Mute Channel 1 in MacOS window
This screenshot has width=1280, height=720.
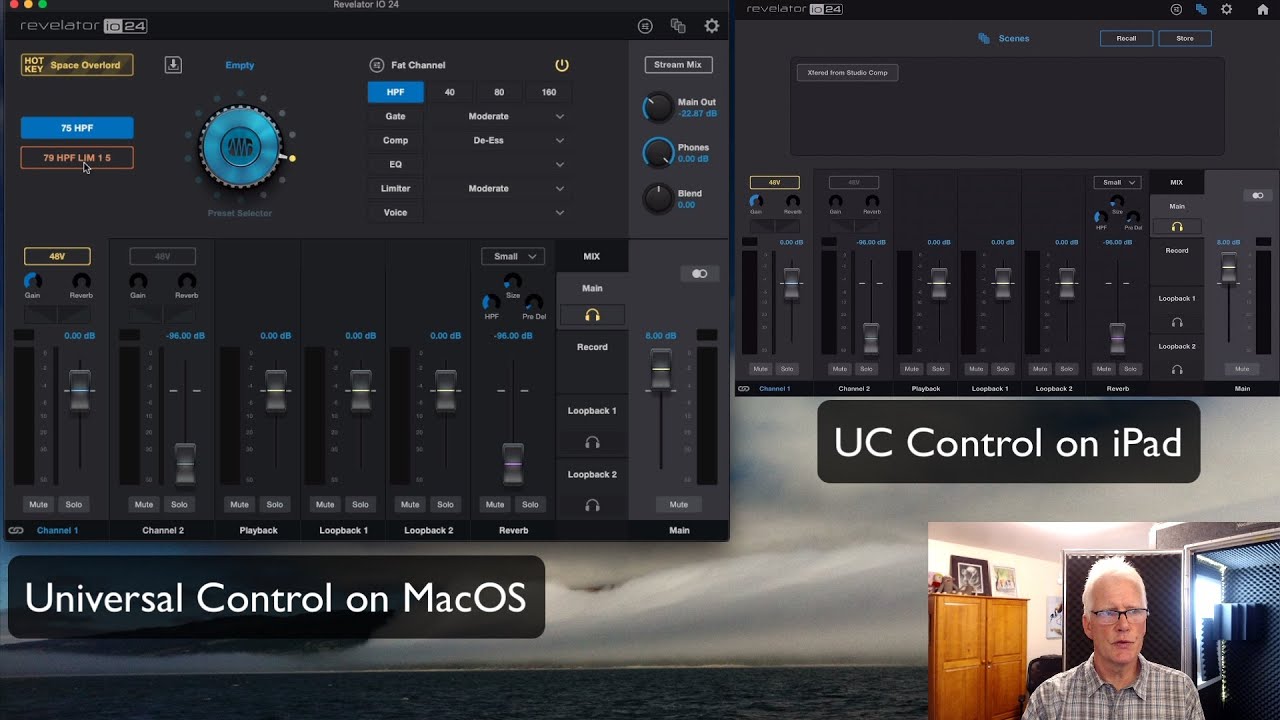click(x=38, y=504)
